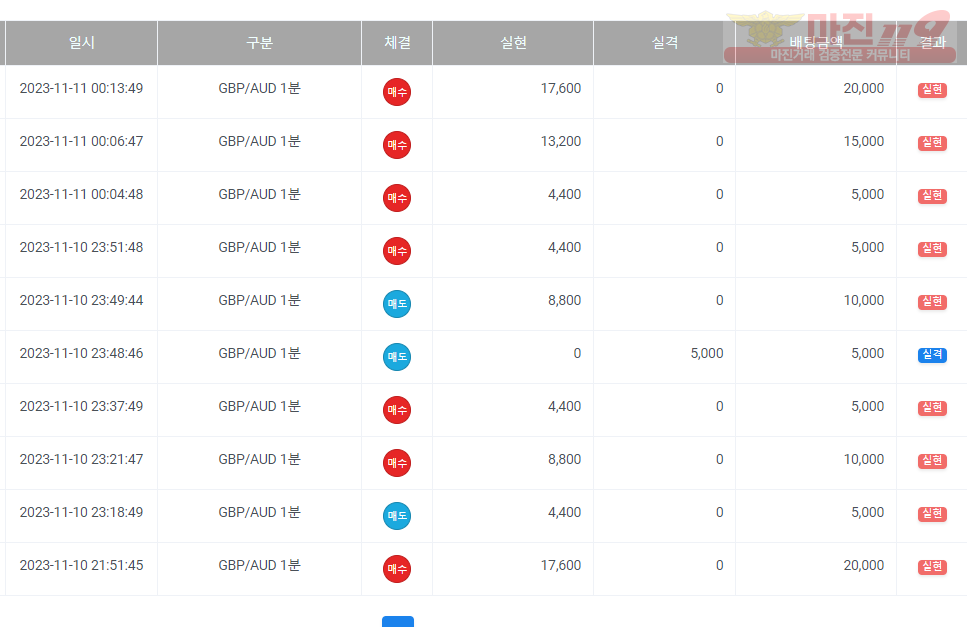Click the 실현 badge in the 23:49:44 row
Image resolution: width=967 pixels, height=627 pixels.
click(932, 301)
